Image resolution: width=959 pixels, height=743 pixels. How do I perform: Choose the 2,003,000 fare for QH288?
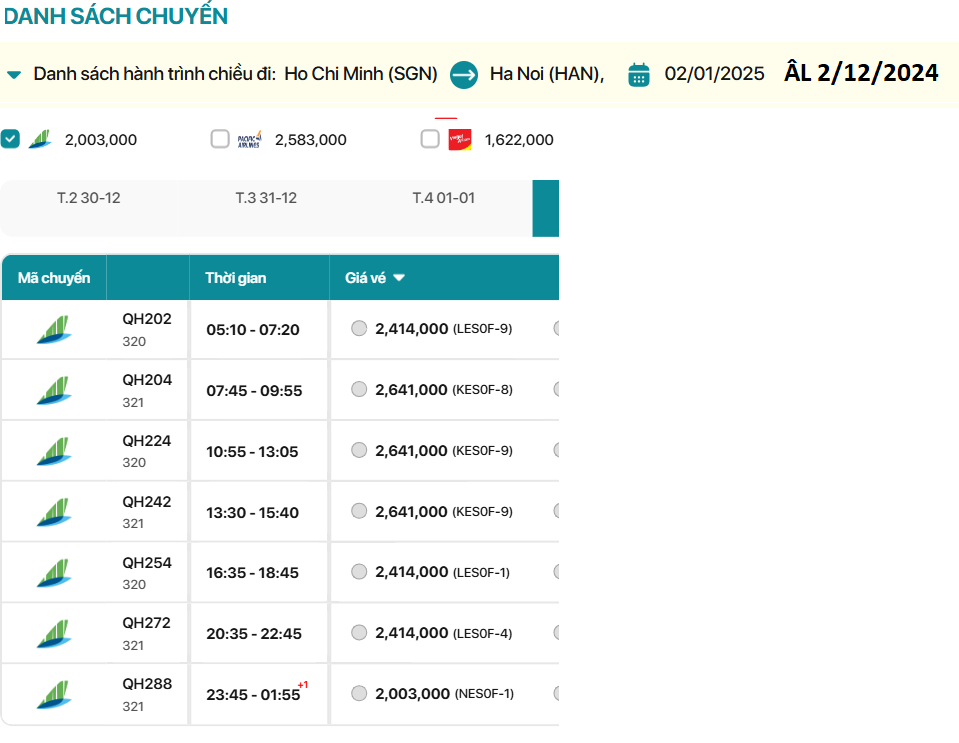(359, 693)
